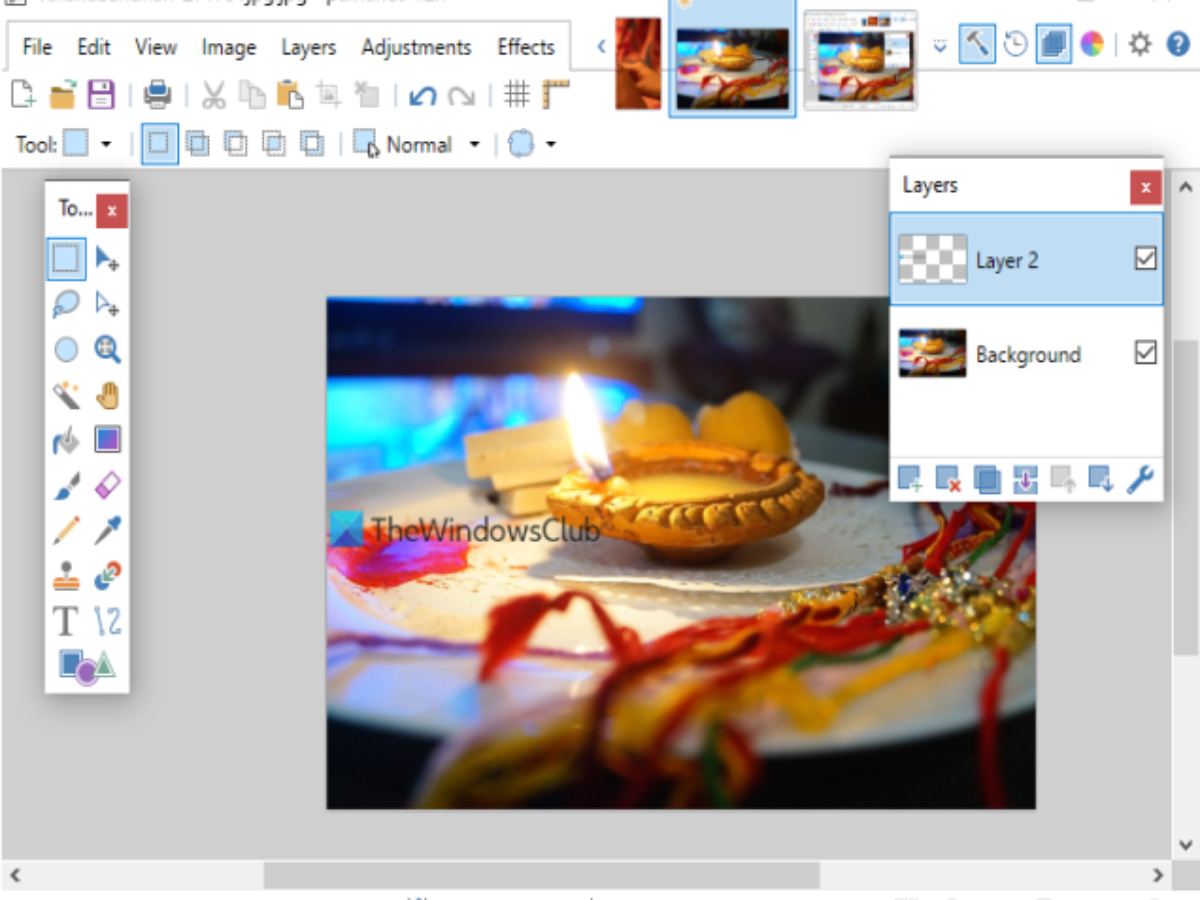This screenshot has height=900, width=1200.
Task: Click the Open file folder icon
Action: pyautogui.click(x=63, y=95)
